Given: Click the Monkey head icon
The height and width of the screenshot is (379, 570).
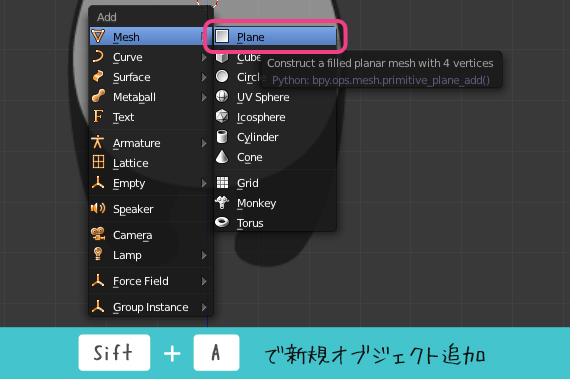Looking at the screenshot, I should pos(222,202).
